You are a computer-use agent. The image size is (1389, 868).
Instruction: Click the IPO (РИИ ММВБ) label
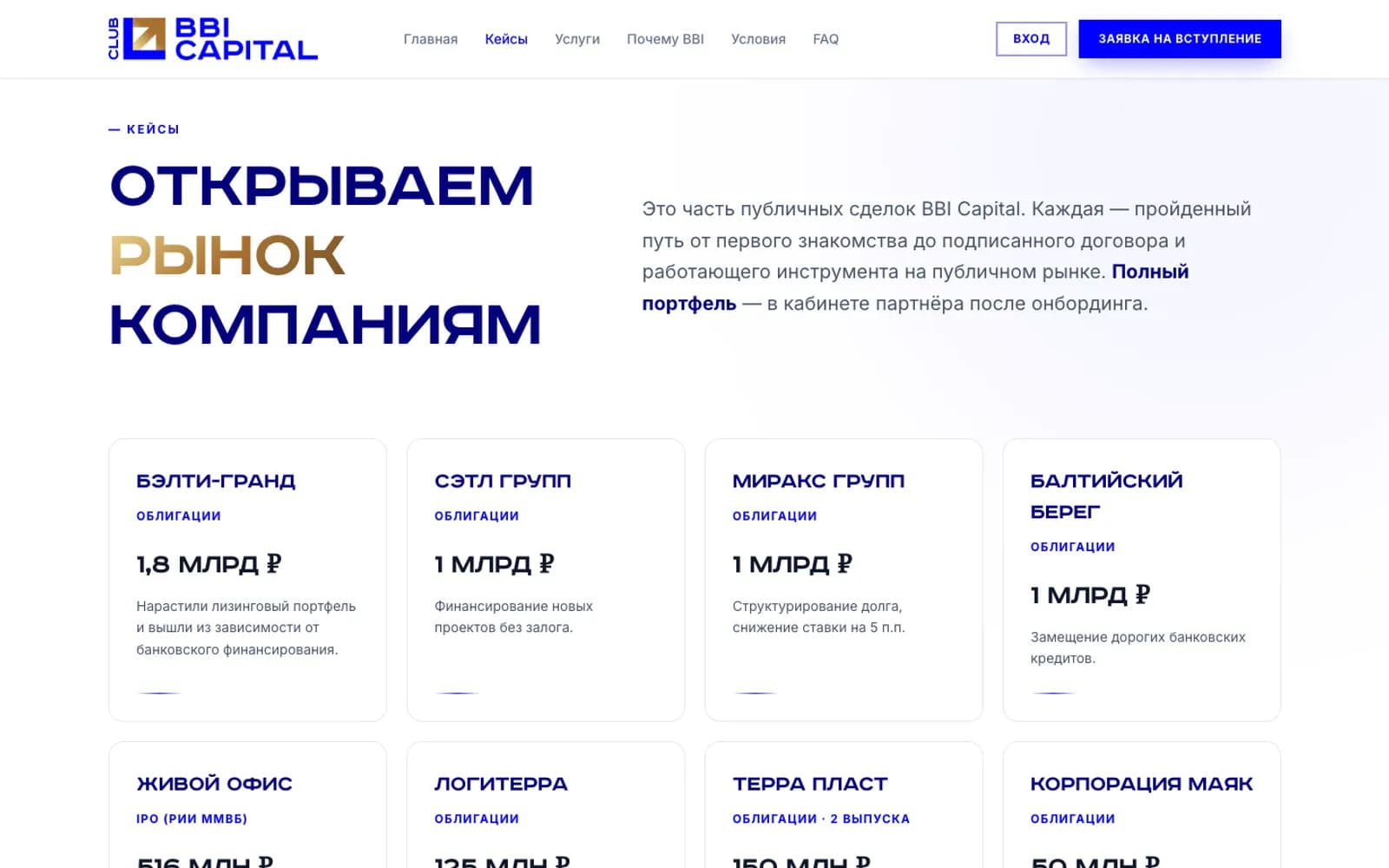point(192,819)
